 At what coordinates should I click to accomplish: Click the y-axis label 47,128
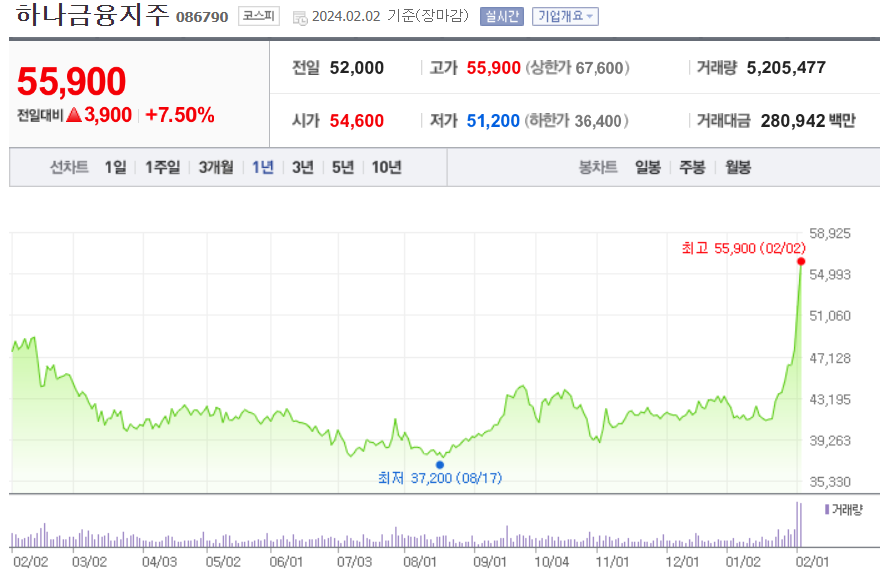click(x=830, y=358)
